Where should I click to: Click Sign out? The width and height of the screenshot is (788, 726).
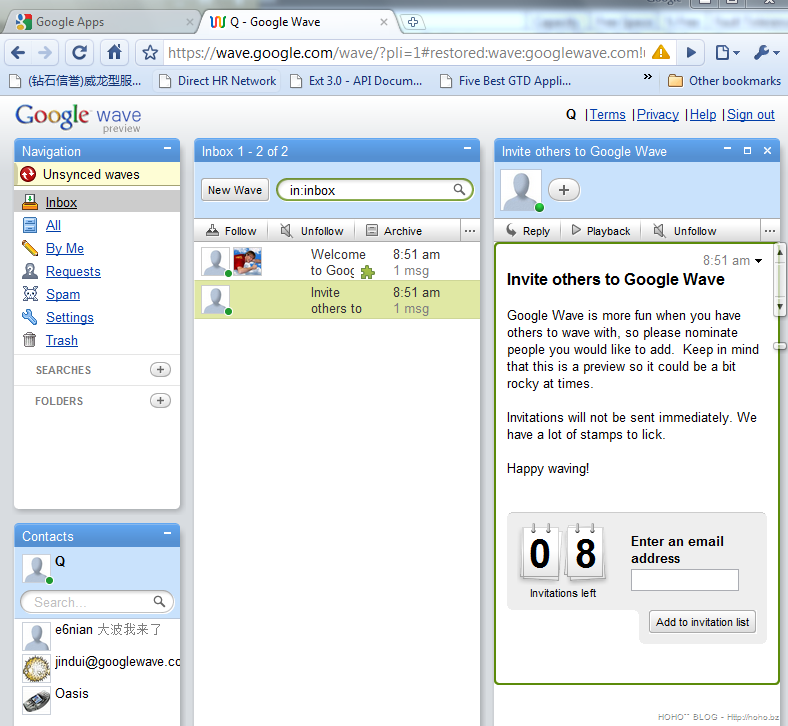pyautogui.click(x=750, y=115)
